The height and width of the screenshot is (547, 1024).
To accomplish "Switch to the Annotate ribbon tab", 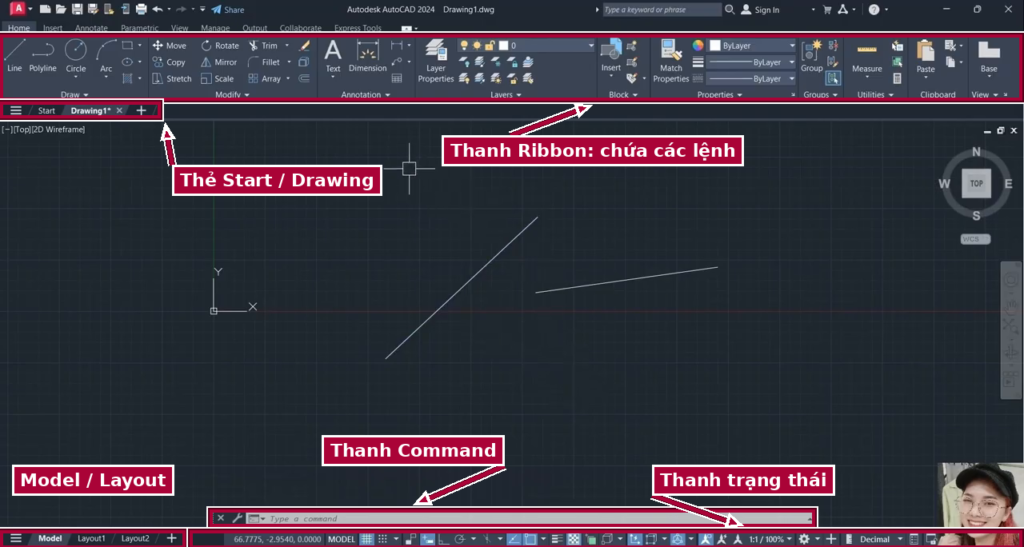I will coord(91,28).
